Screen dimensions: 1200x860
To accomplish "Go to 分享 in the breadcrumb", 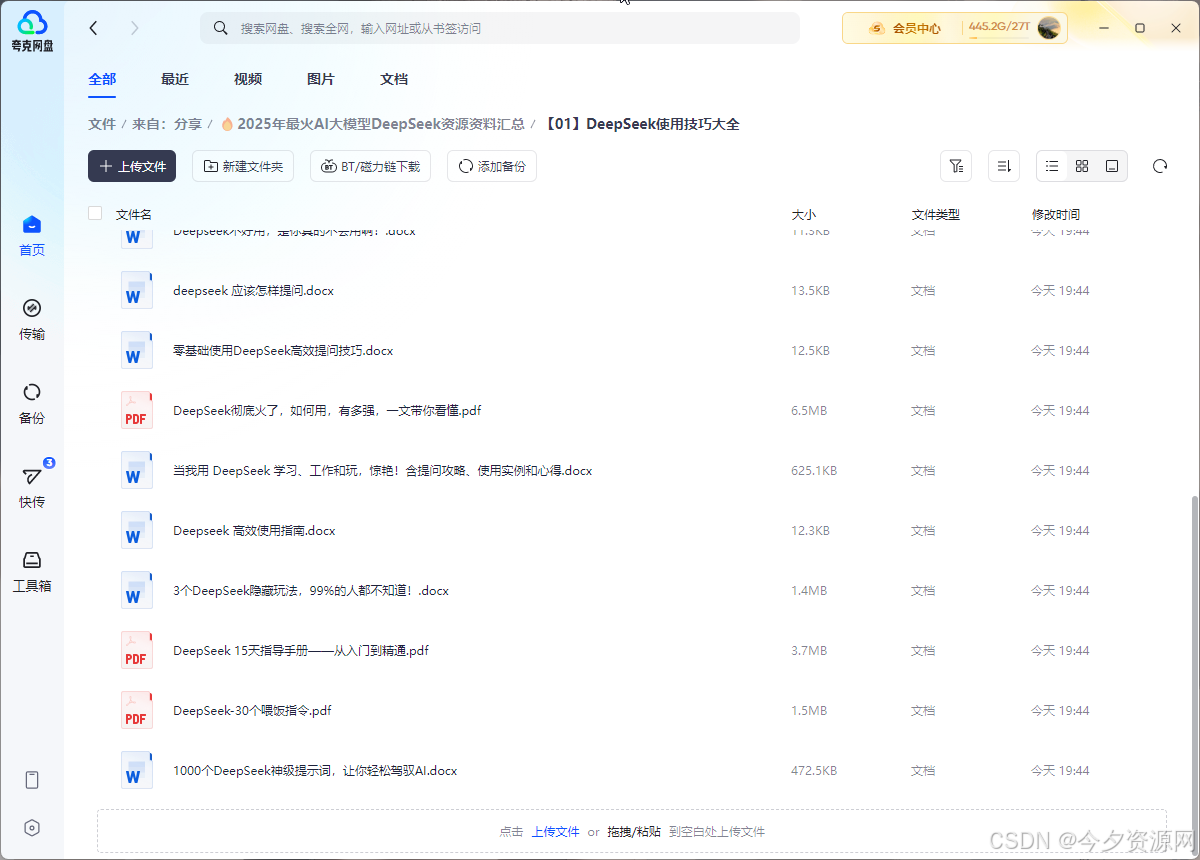I will click(188, 124).
